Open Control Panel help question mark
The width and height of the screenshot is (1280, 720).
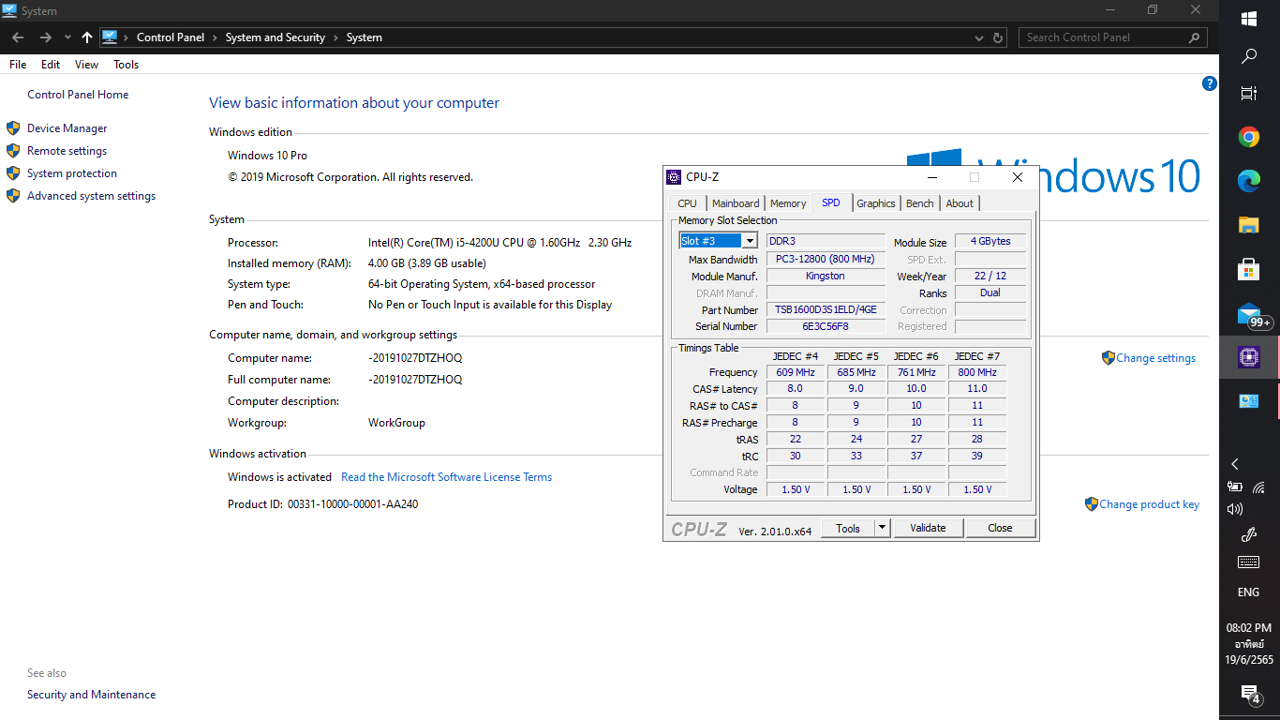coord(1209,84)
